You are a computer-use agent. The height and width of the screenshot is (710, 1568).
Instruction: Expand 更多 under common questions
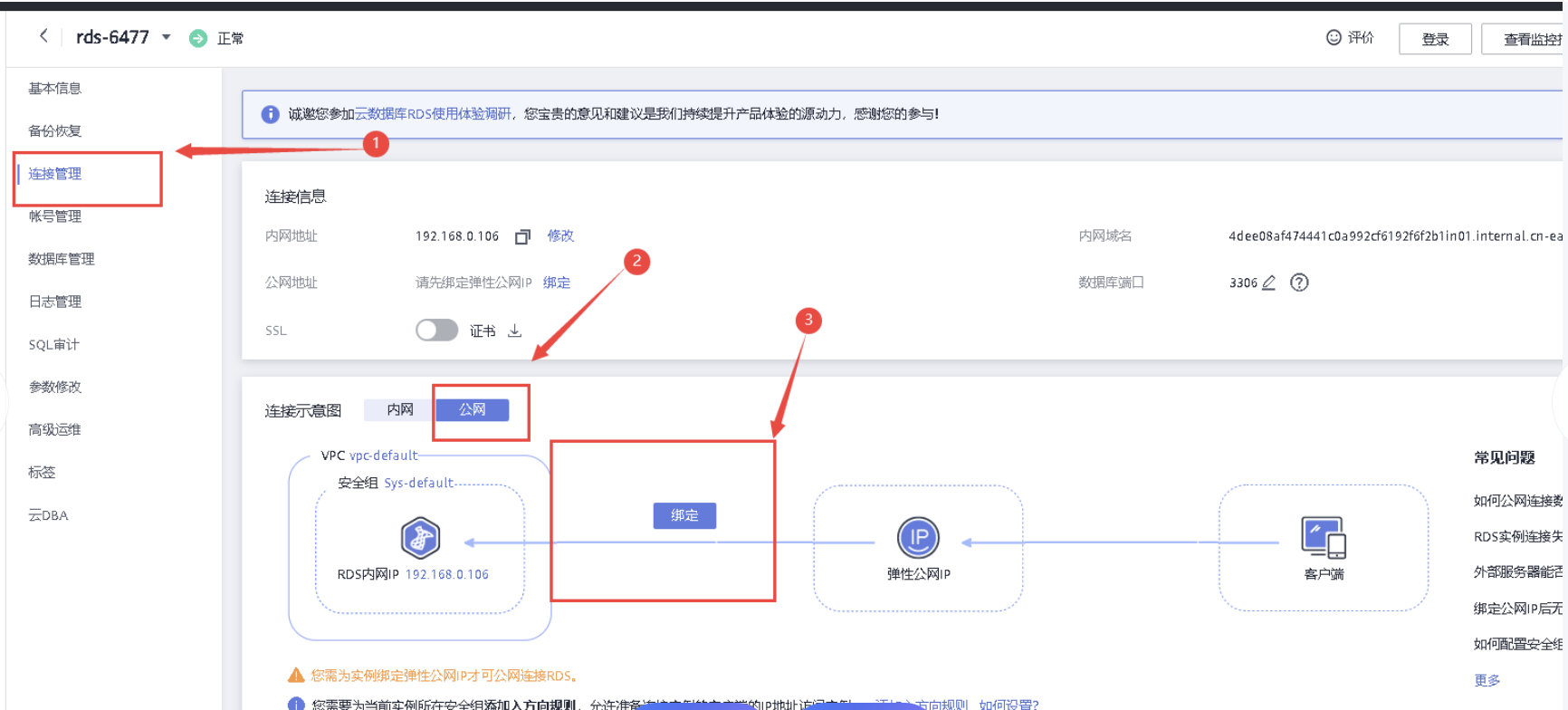1487,680
